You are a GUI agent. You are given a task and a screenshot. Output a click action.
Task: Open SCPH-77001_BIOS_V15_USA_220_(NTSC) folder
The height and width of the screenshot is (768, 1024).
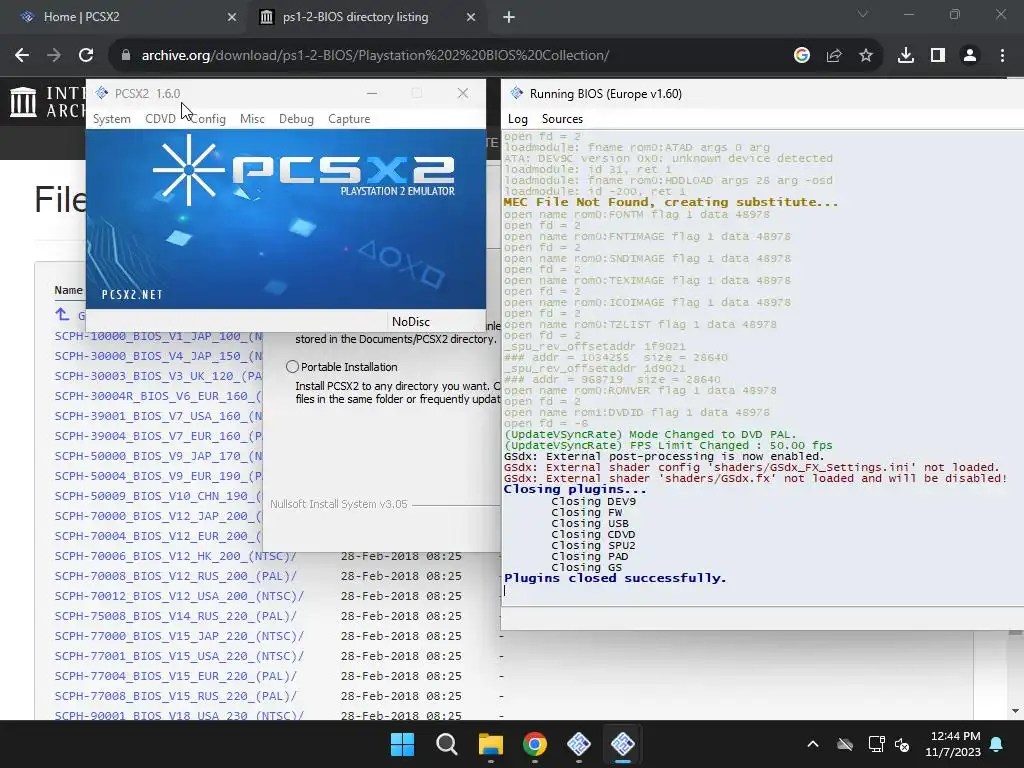click(180, 656)
